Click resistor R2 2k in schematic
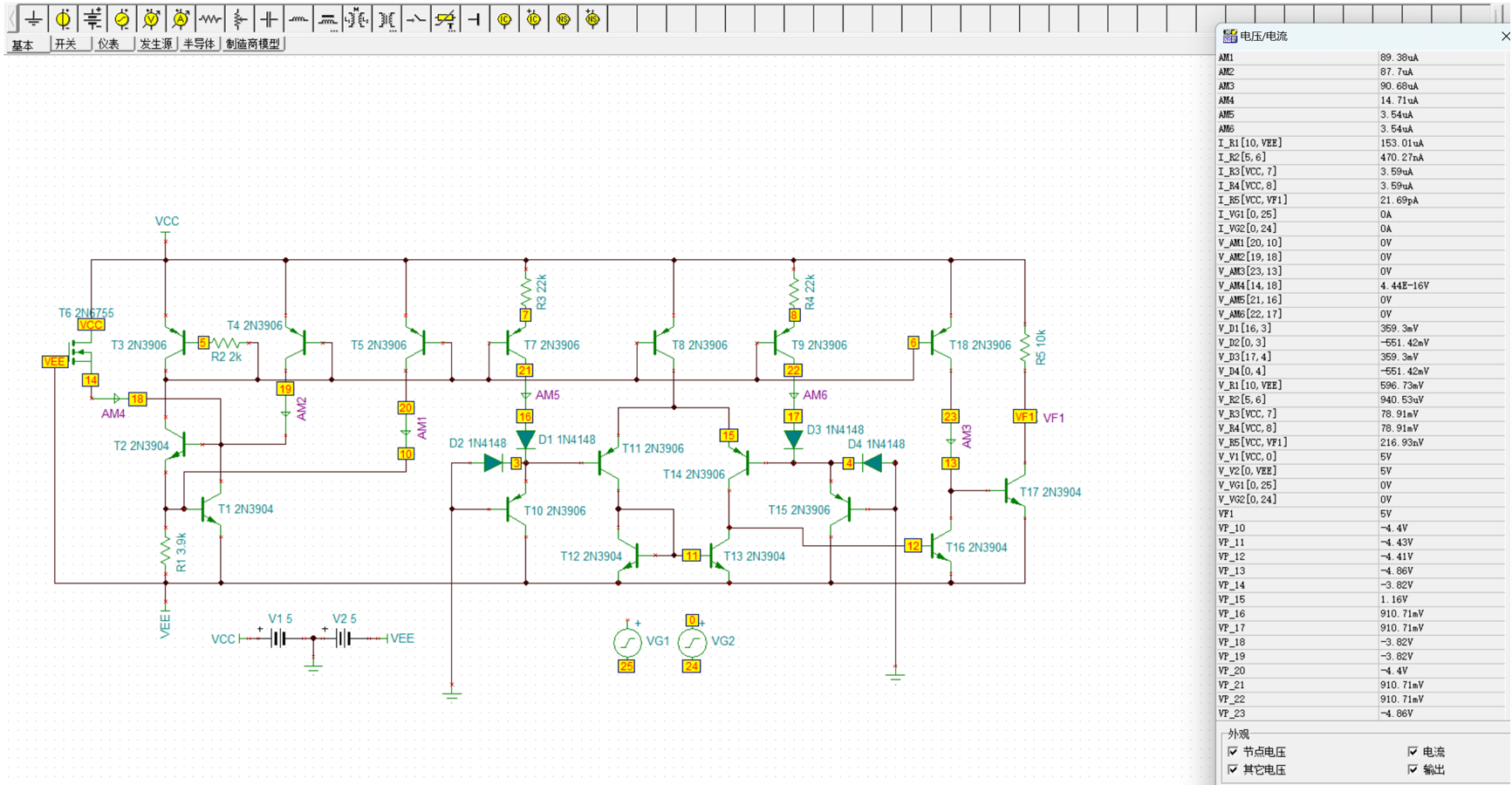The width and height of the screenshot is (1512, 785). [228, 343]
